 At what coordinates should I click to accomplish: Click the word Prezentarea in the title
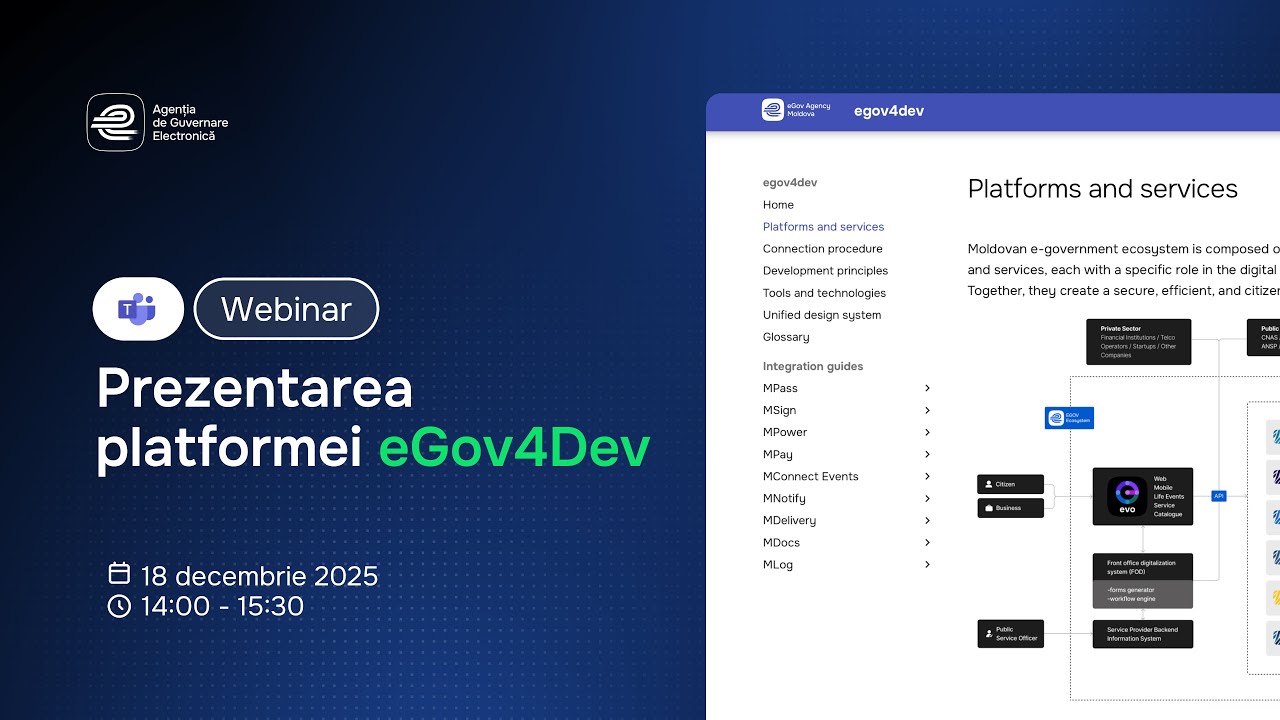pyautogui.click(x=255, y=388)
